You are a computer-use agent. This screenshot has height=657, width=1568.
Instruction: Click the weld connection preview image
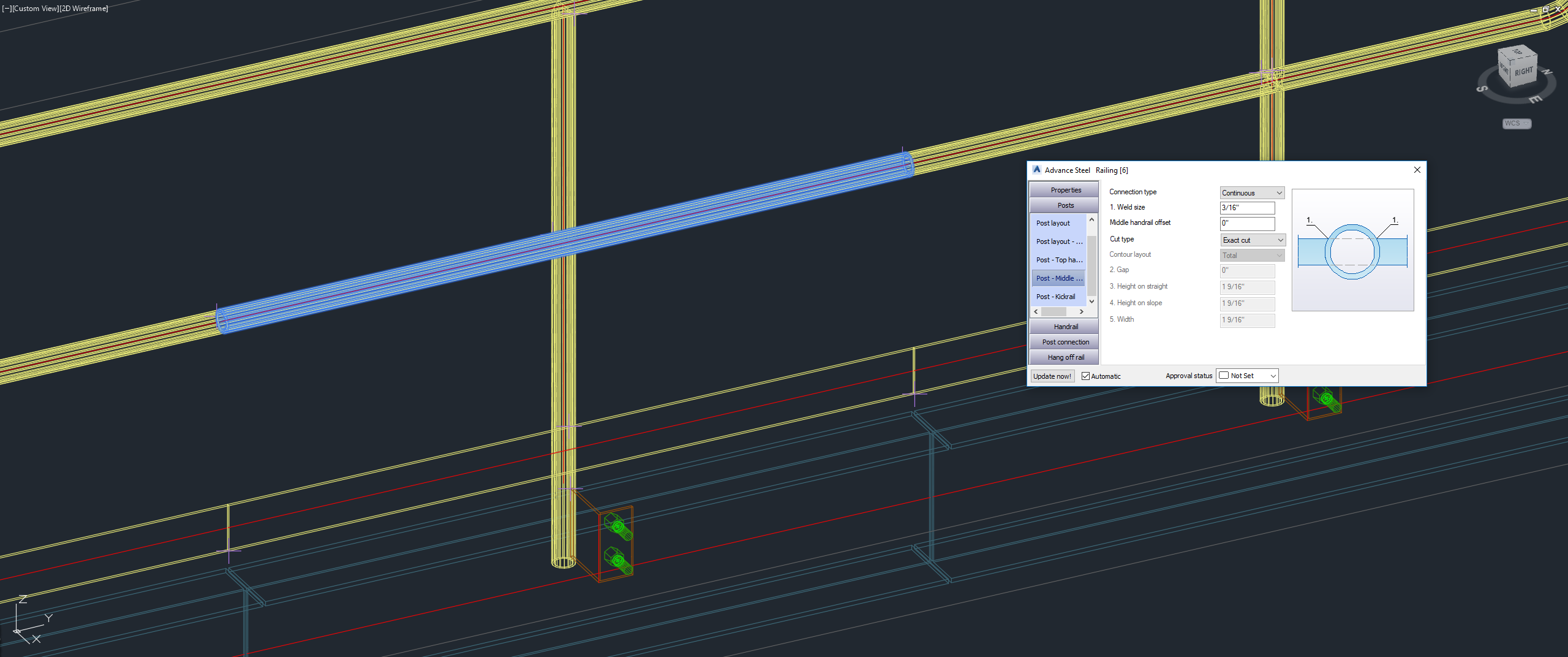1352,250
